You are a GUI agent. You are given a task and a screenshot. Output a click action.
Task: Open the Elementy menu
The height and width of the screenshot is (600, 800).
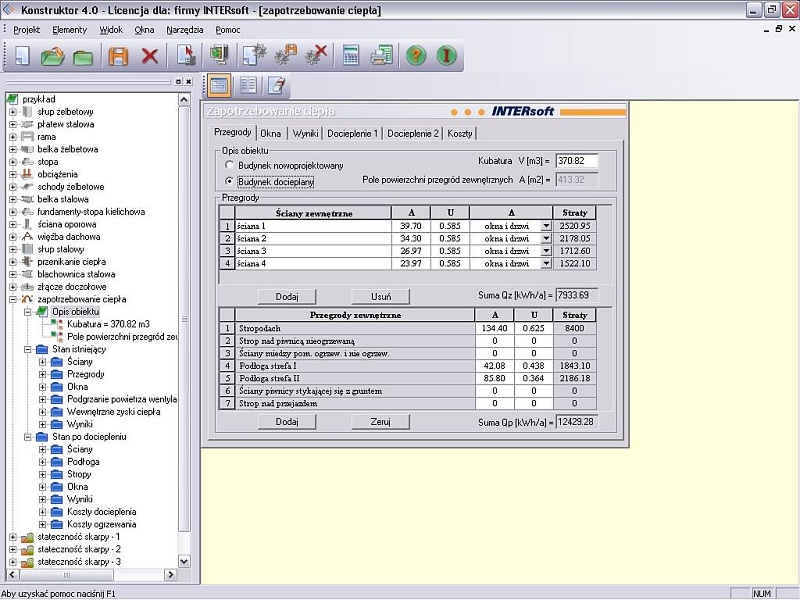[x=69, y=30]
